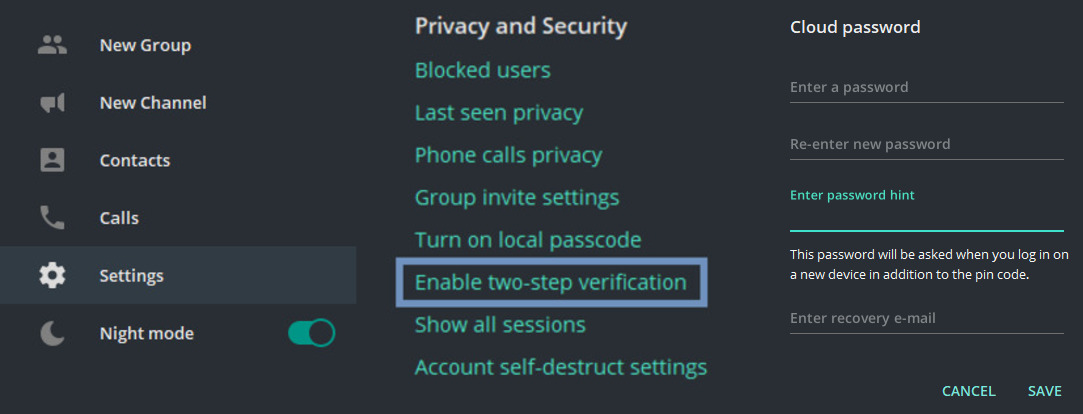The height and width of the screenshot is (414, 1083).
Task: Focus the Enter a password field
Action: click(926, 88)
